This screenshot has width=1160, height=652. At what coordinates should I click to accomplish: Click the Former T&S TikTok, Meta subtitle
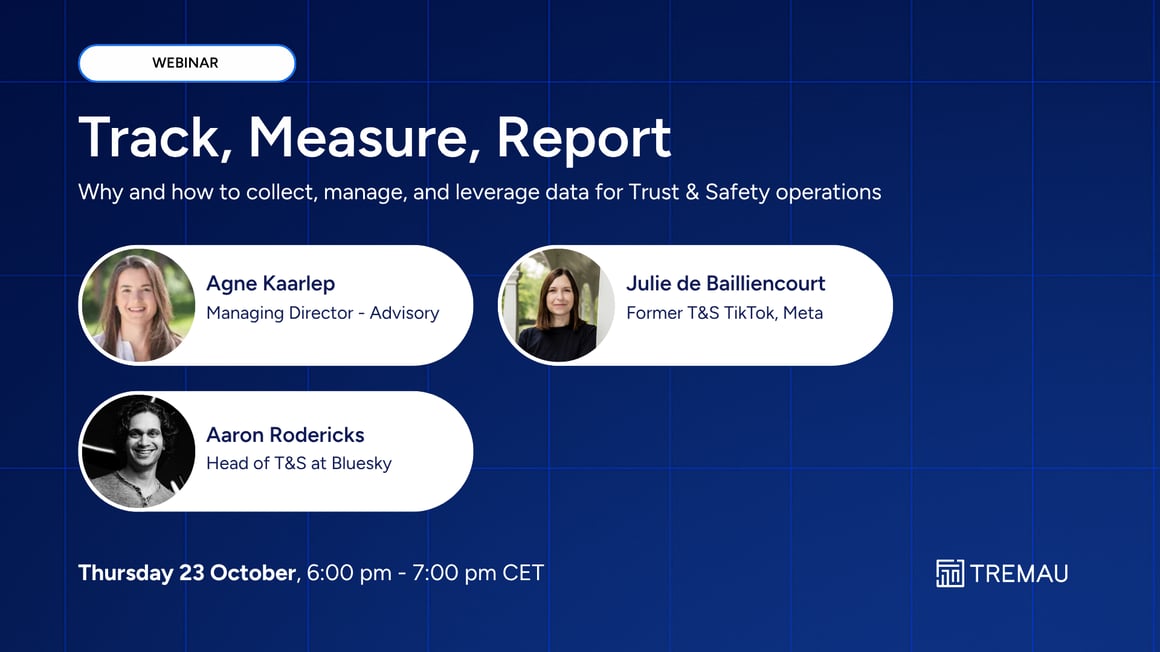pyautogui.click(x=724, y=313)
